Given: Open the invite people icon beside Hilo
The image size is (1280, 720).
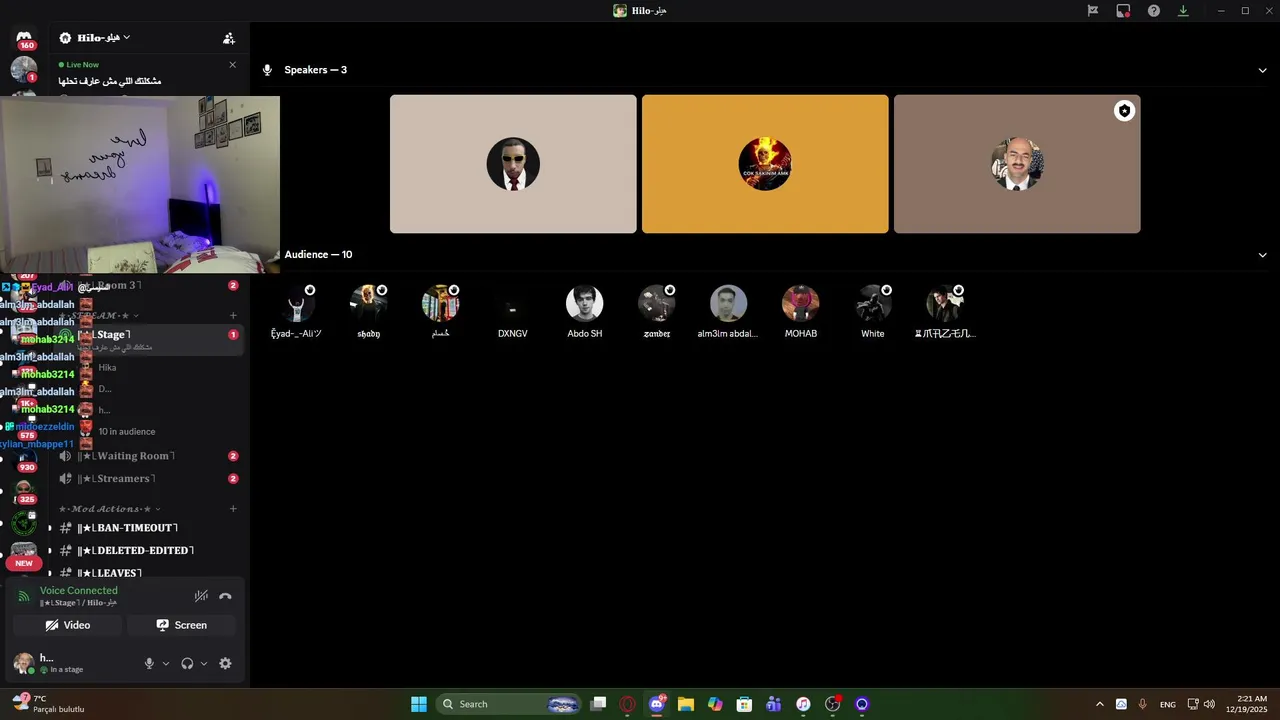Looking at the screenshot, I should click(x=229, y=38).
